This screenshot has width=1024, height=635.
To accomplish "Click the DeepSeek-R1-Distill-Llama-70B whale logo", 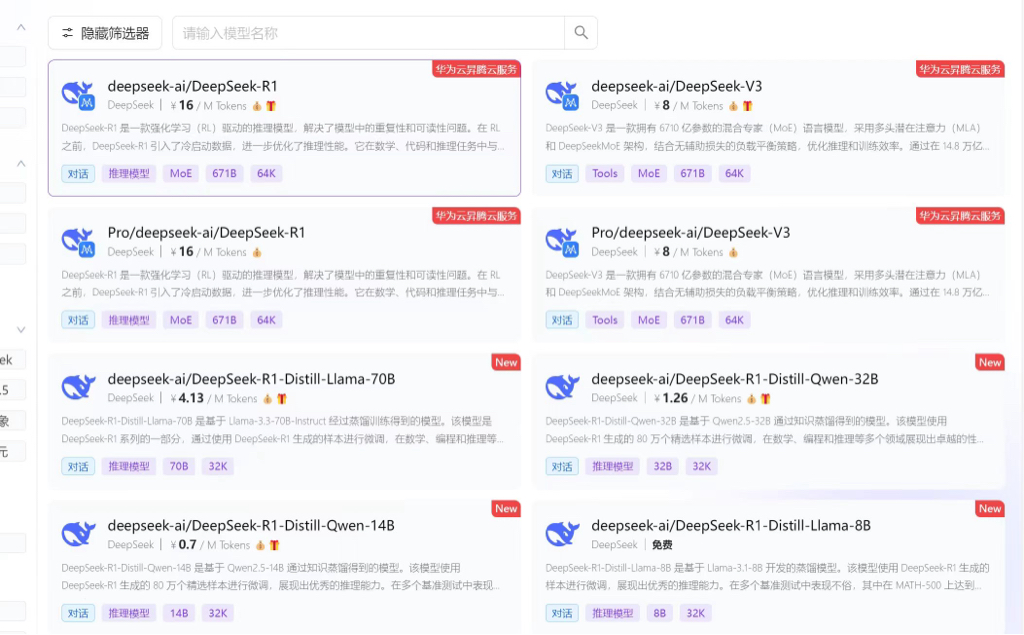I will pyautogui.click(x=78, y=387).
